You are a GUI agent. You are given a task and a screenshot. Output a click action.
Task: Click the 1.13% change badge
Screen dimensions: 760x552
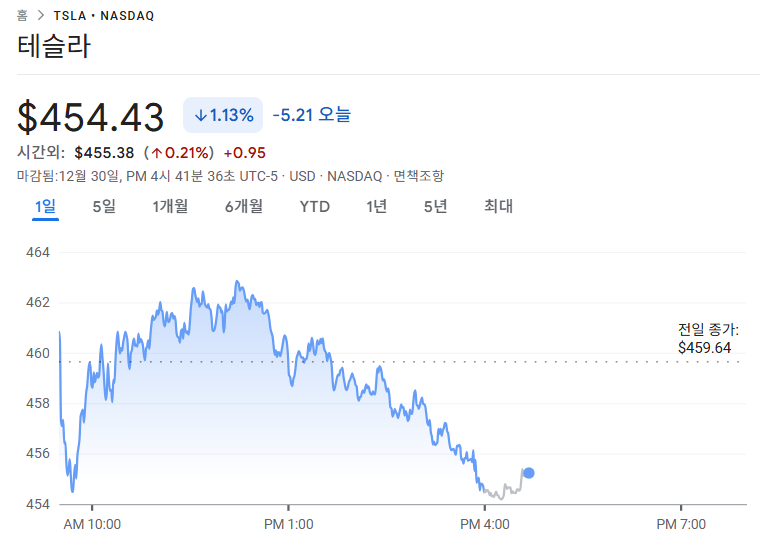tap(222, 115)
